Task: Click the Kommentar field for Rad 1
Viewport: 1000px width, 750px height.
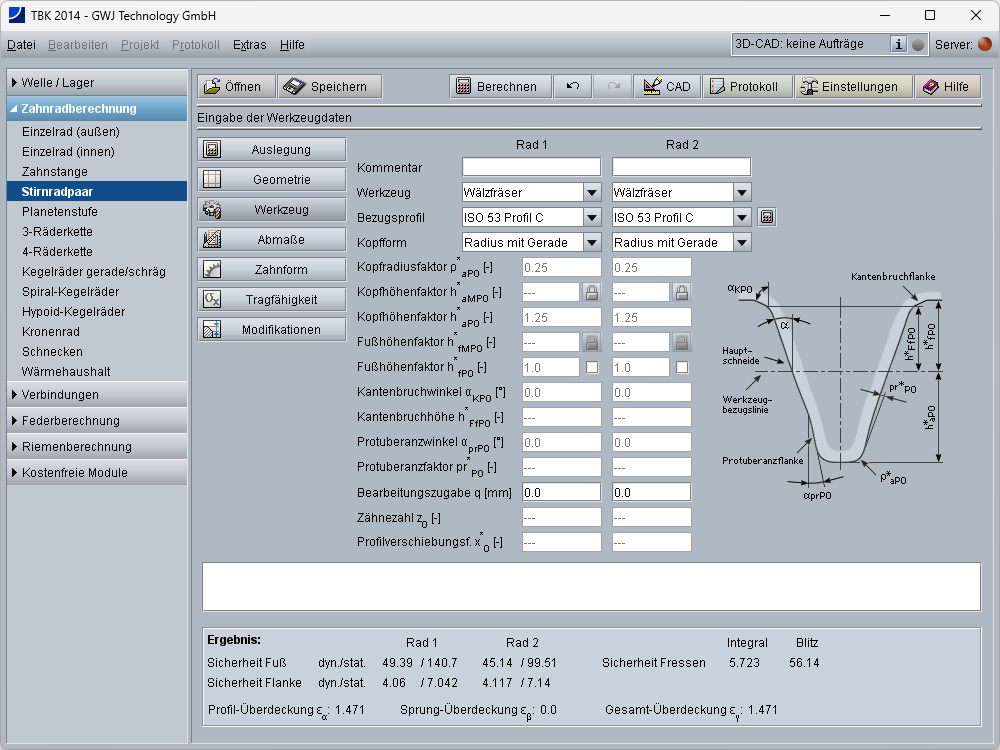Action: pos(531,167)
